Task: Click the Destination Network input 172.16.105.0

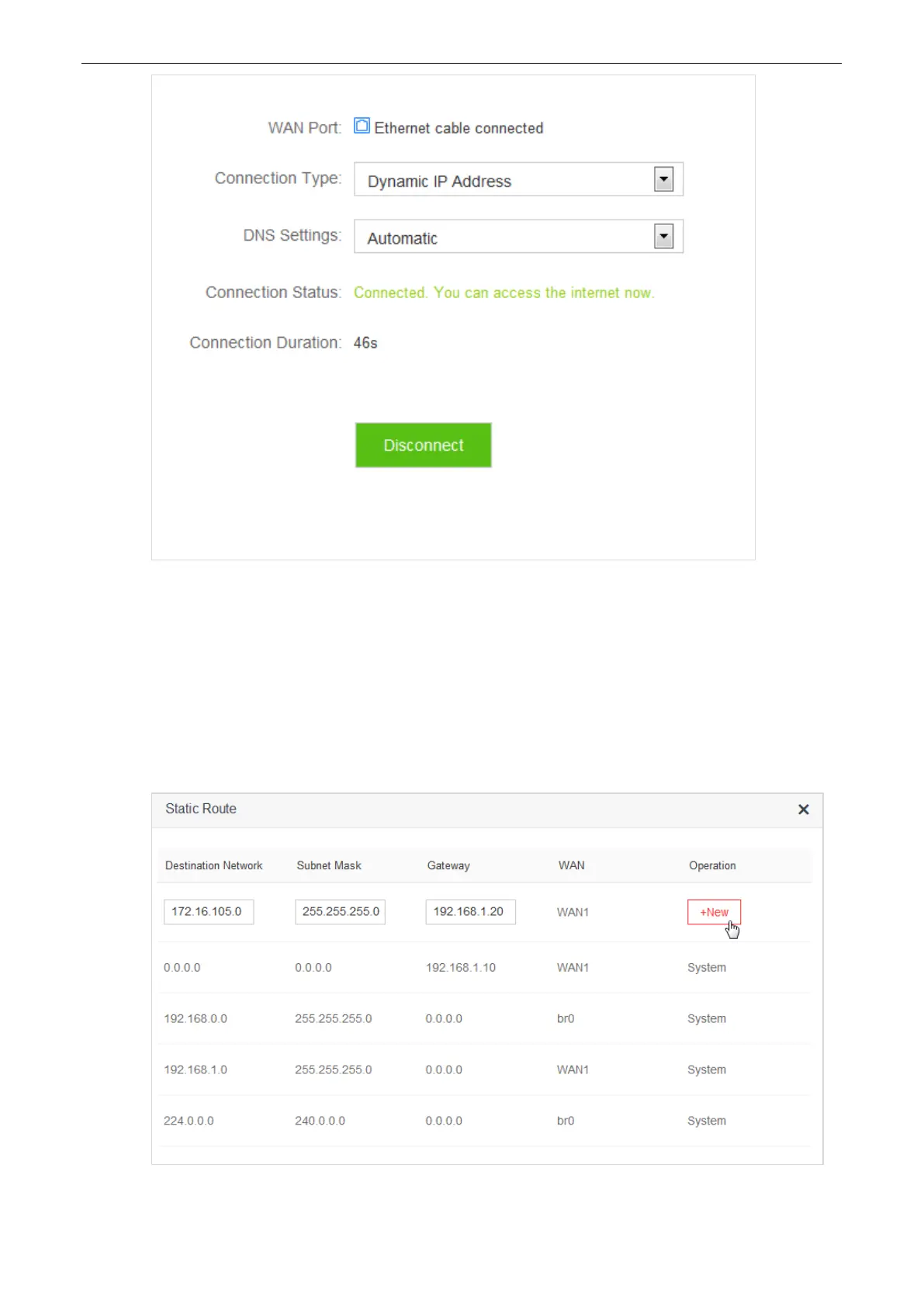Action: (209, 912)
